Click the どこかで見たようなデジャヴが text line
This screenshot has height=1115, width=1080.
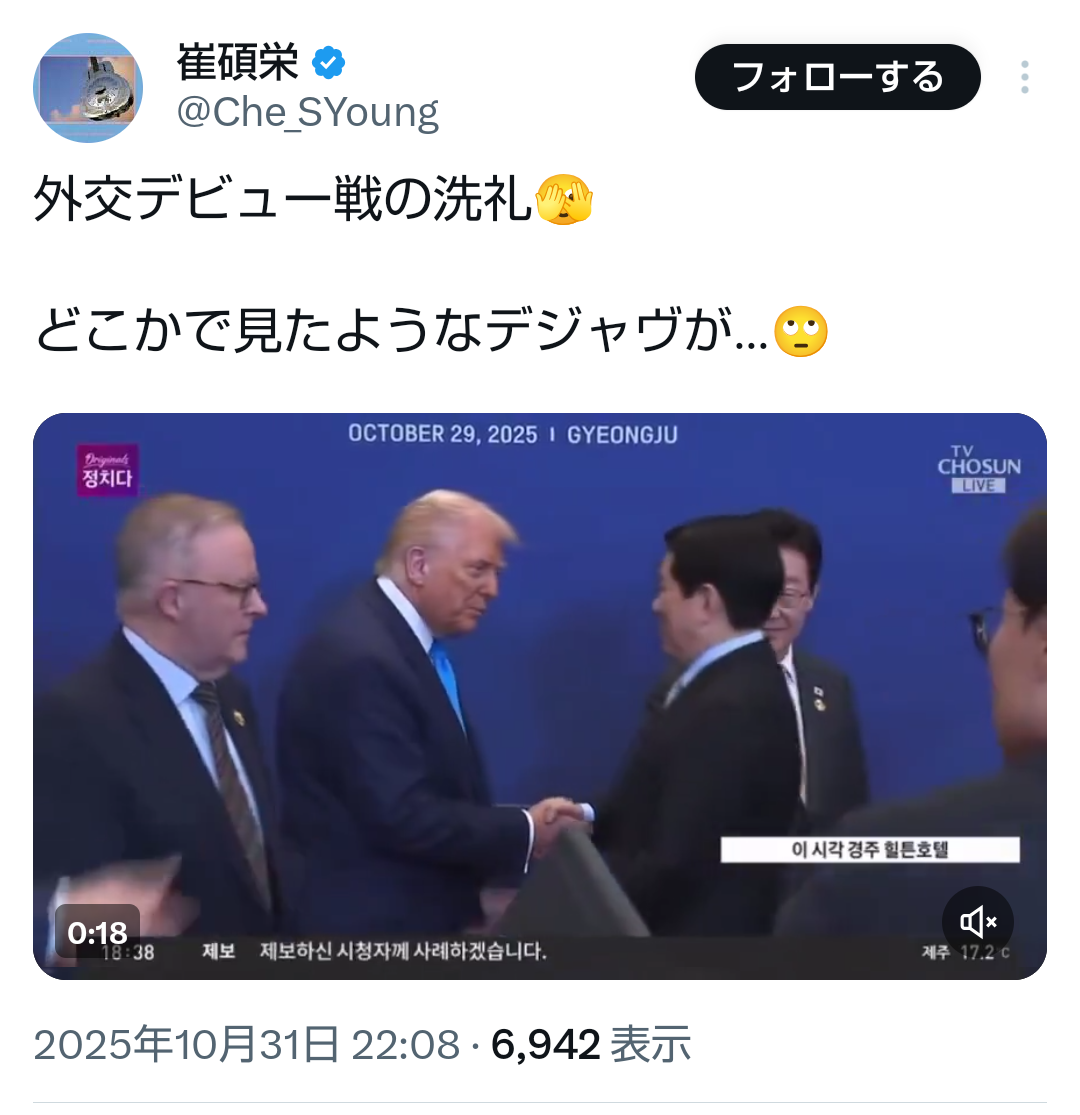[402, 331]
